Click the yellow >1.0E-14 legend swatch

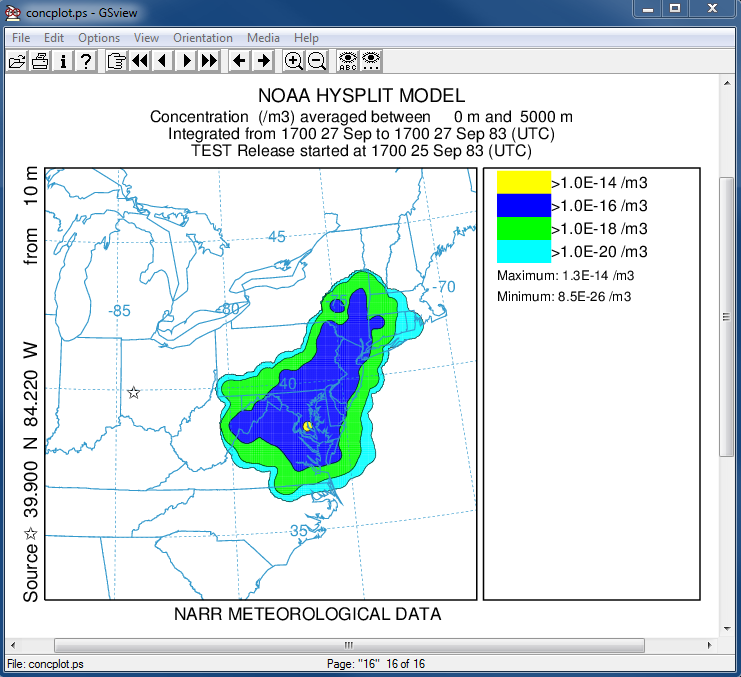524,181
